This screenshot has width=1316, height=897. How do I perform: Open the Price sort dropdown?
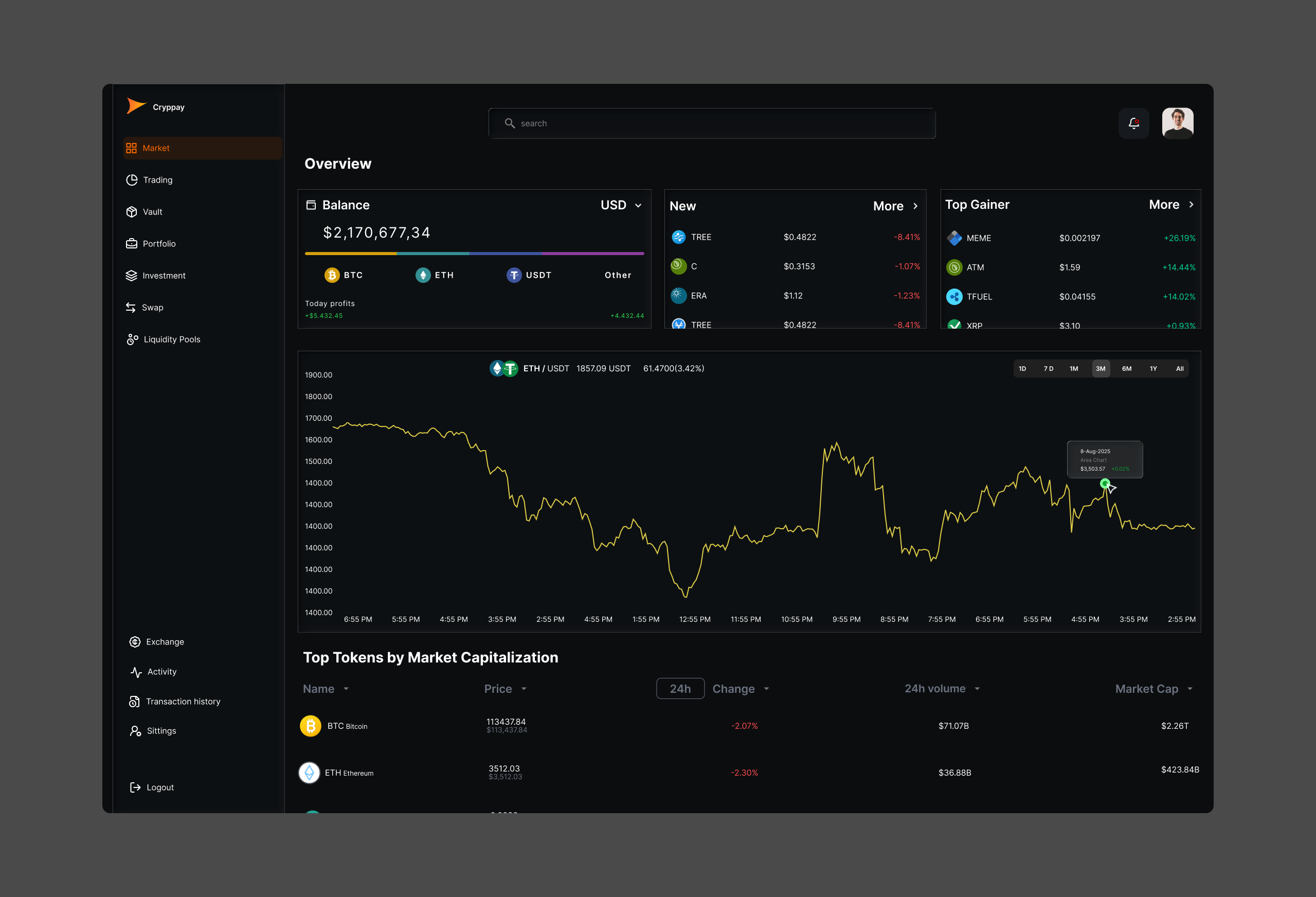(x=505, y=689)
